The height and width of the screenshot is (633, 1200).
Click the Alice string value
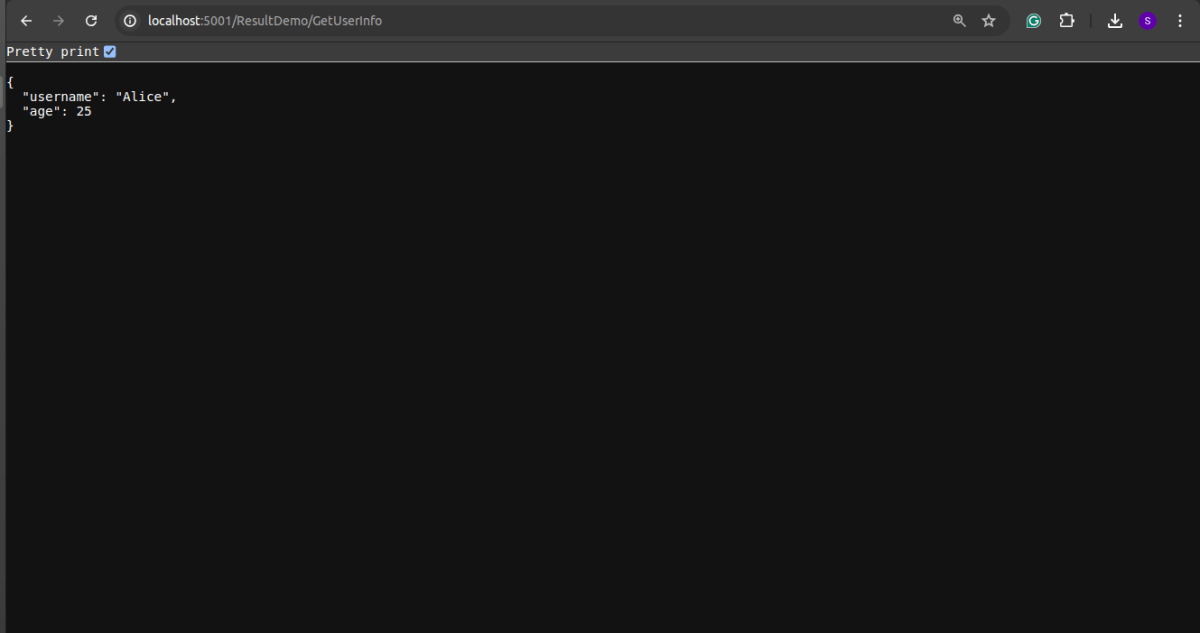point(144,96)
